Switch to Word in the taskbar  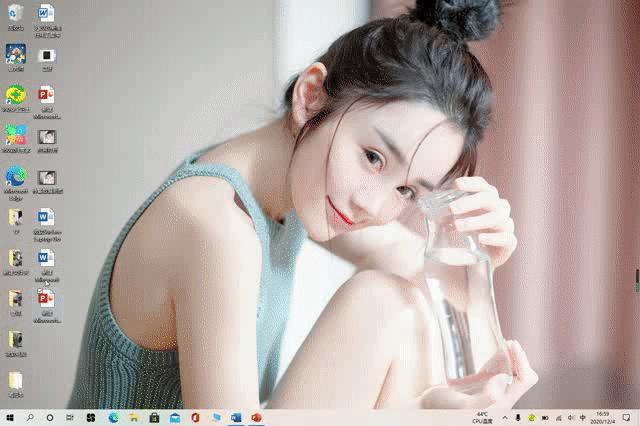click(x=236, y=417)
